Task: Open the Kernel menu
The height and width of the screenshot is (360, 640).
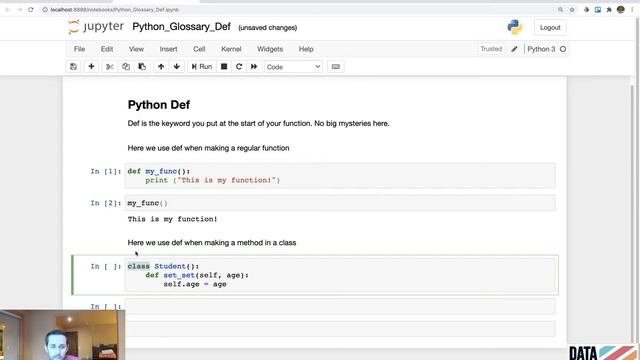Action: pos(231,49)
